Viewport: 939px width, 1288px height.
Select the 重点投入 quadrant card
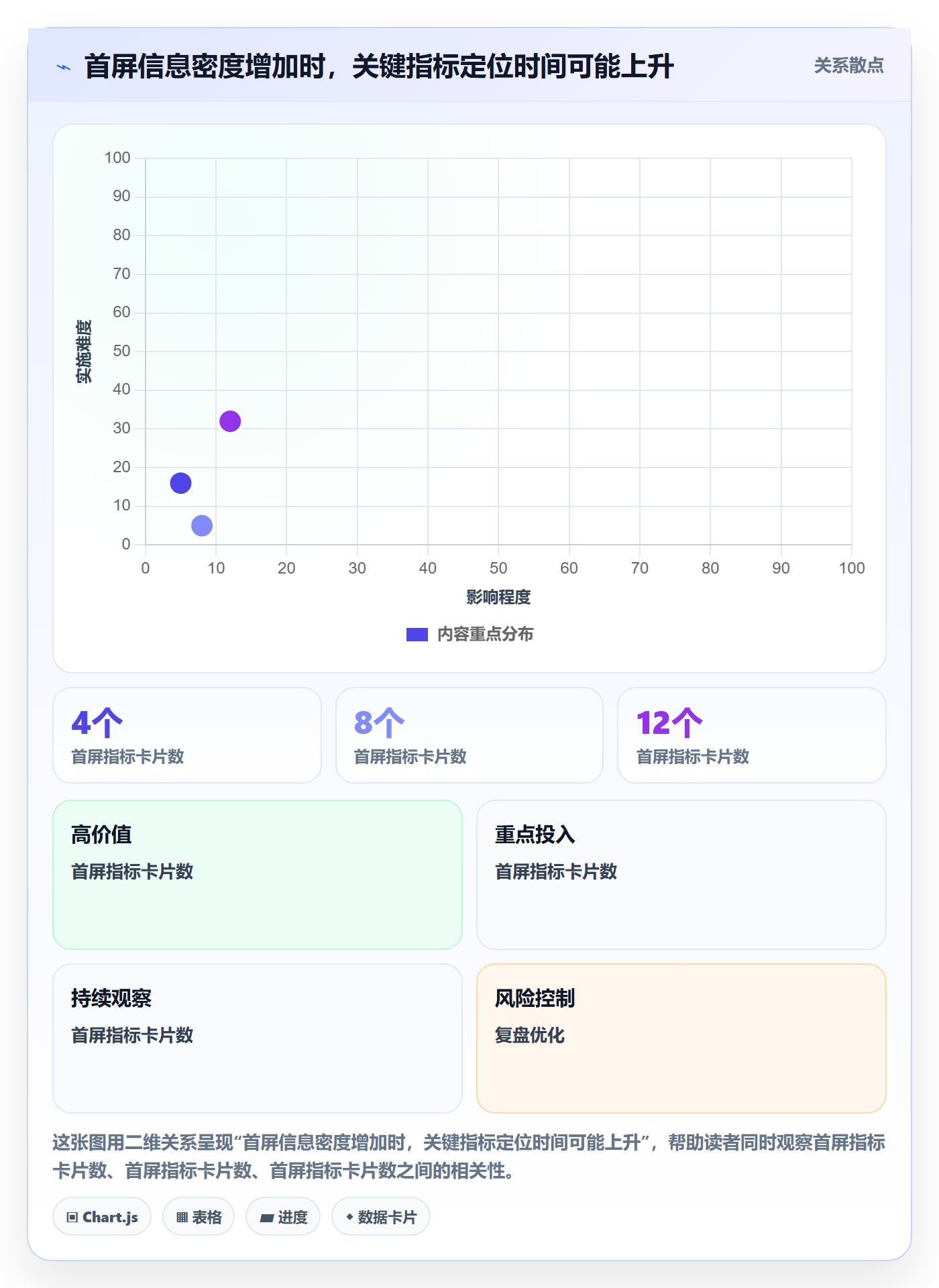[x=681, y=875]
